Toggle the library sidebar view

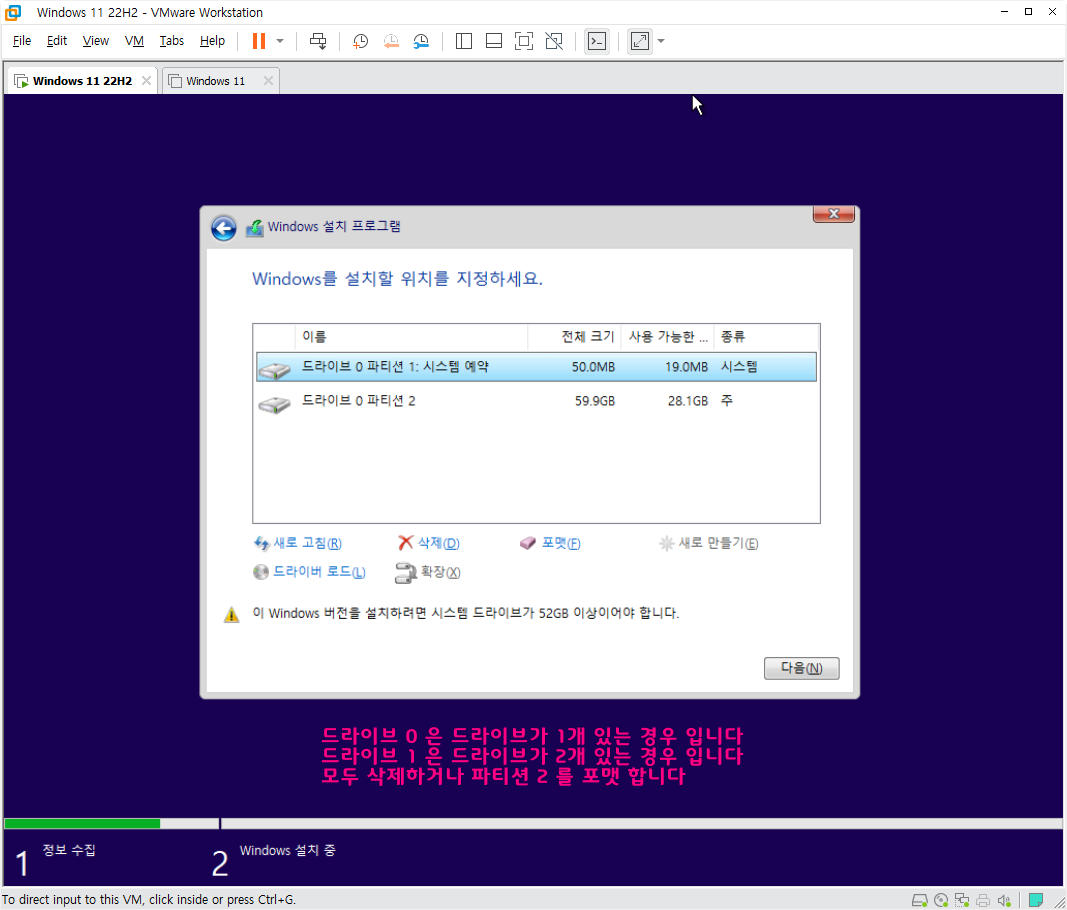tap(463, 41)
